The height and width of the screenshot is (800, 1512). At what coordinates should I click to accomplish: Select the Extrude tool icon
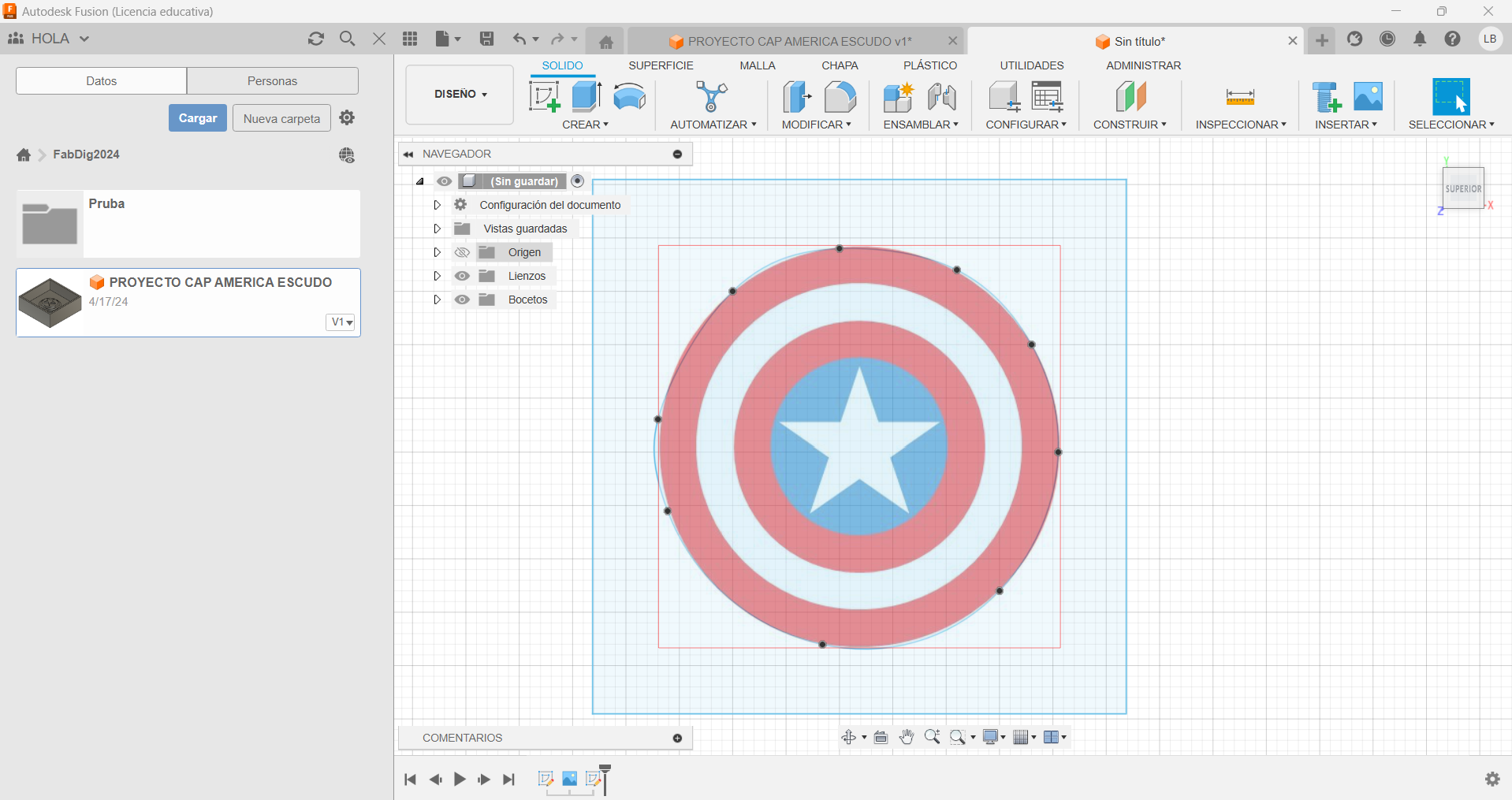[x=587, y=96]
